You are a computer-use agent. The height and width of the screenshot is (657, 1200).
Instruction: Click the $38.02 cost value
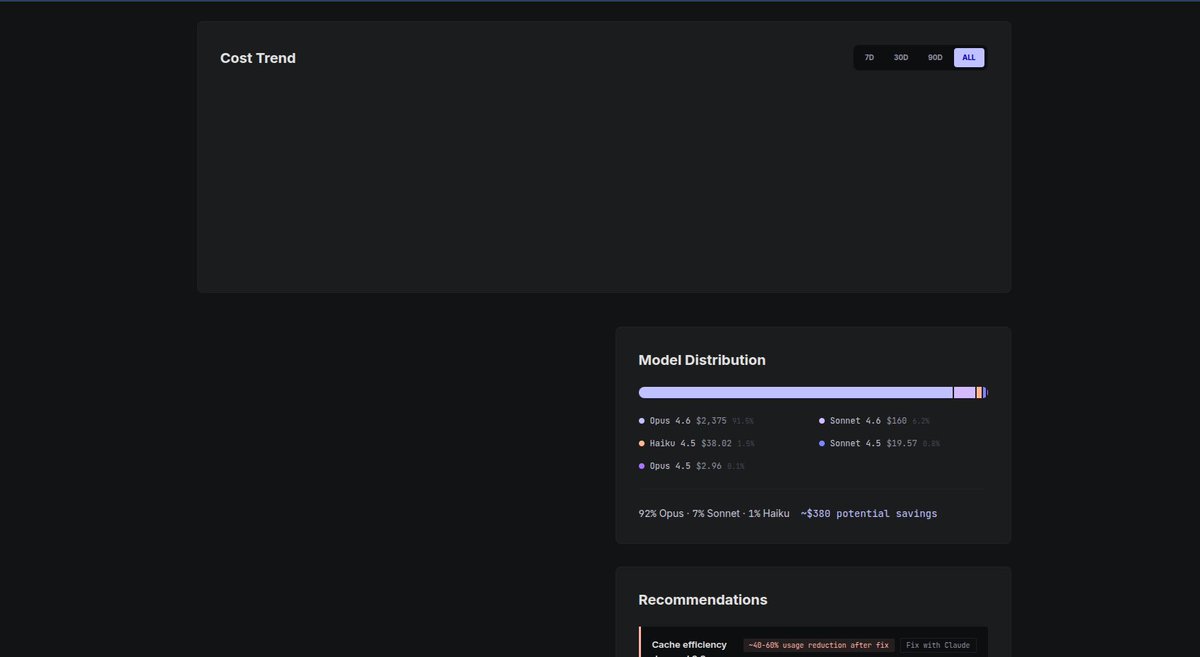(x=716, y=443)
